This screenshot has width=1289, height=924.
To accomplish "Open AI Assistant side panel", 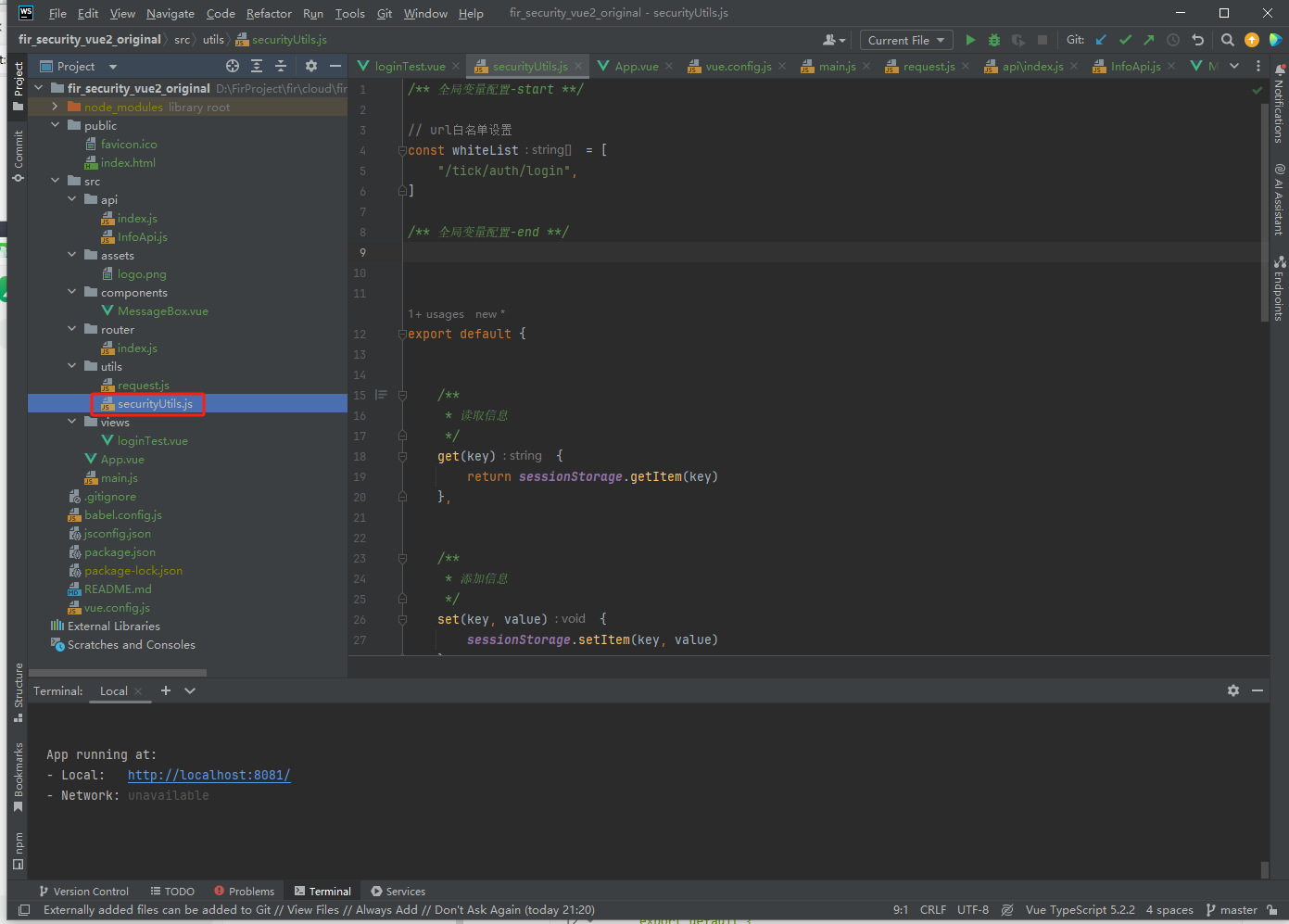I will (1279, 199).
